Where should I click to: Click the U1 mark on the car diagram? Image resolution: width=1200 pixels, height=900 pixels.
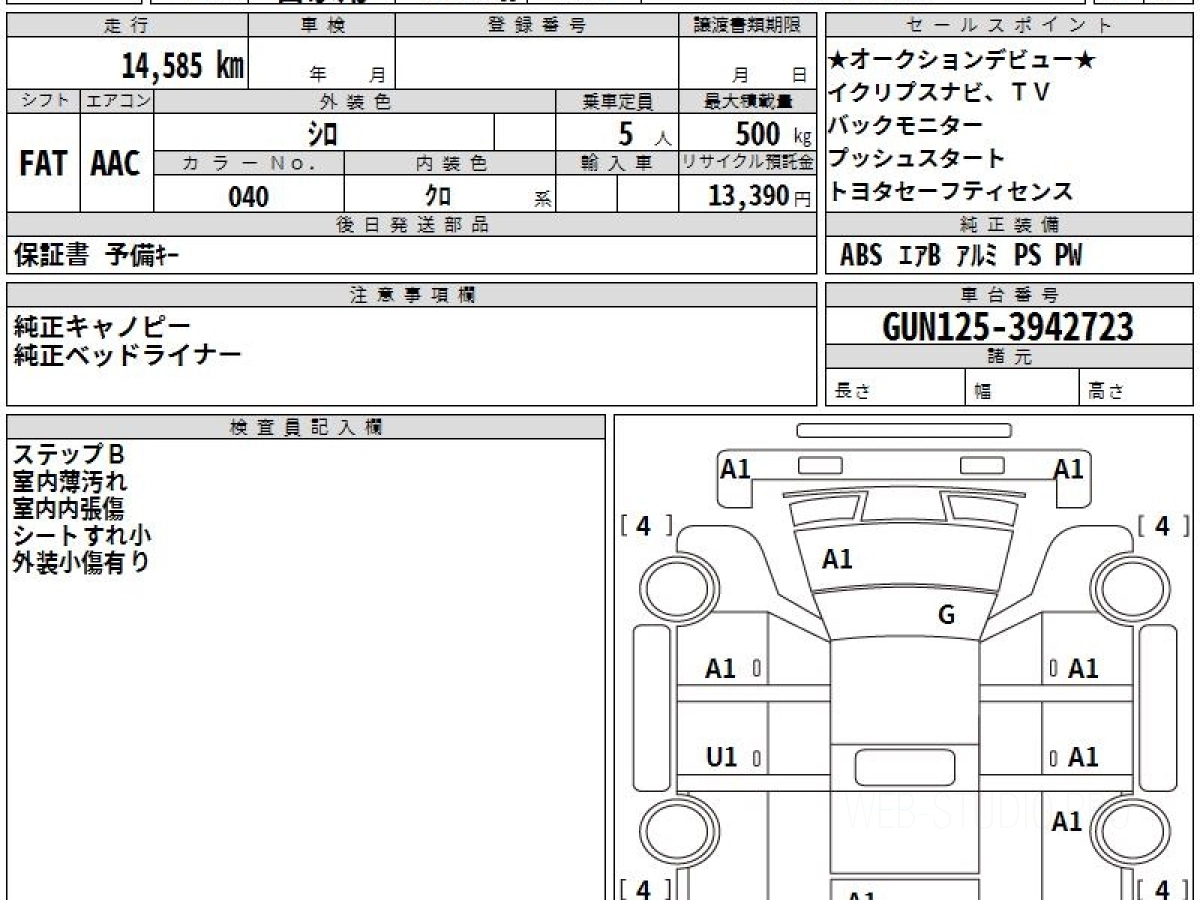[x=721, y=758]
